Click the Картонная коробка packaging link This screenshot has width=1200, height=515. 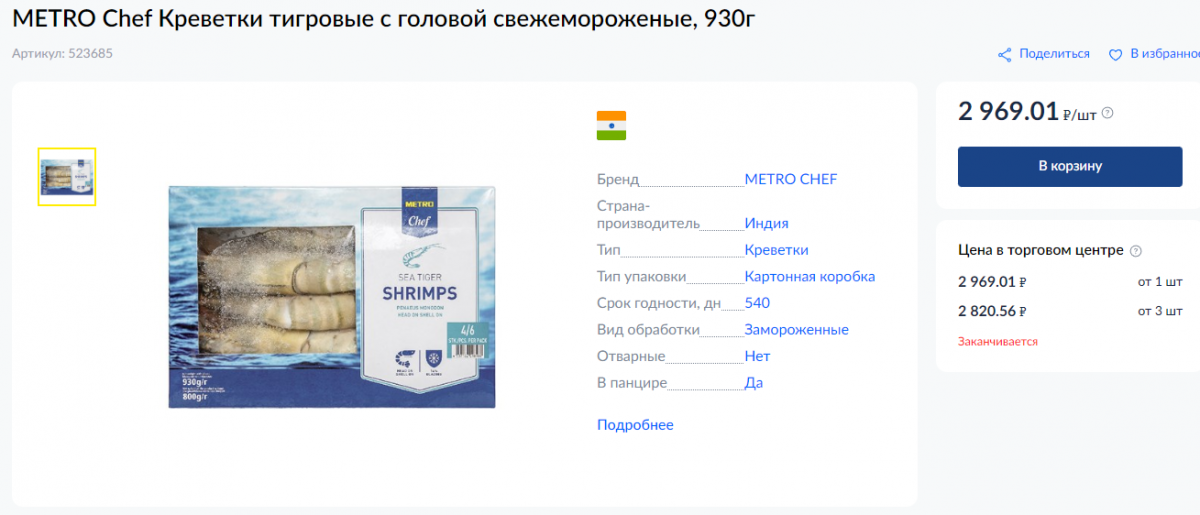pyautogui.click(x=810, y=277)
